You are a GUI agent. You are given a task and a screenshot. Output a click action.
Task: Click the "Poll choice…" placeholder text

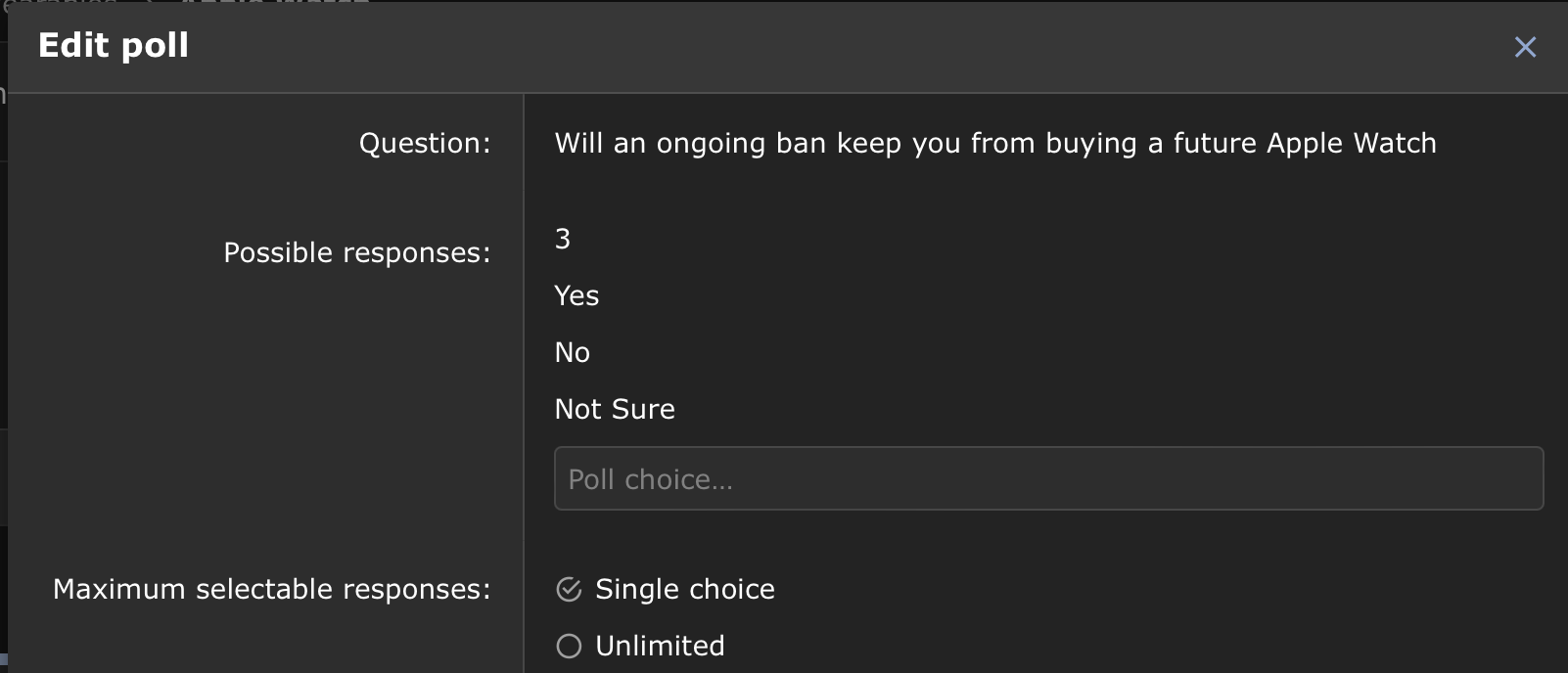[650, 479]
